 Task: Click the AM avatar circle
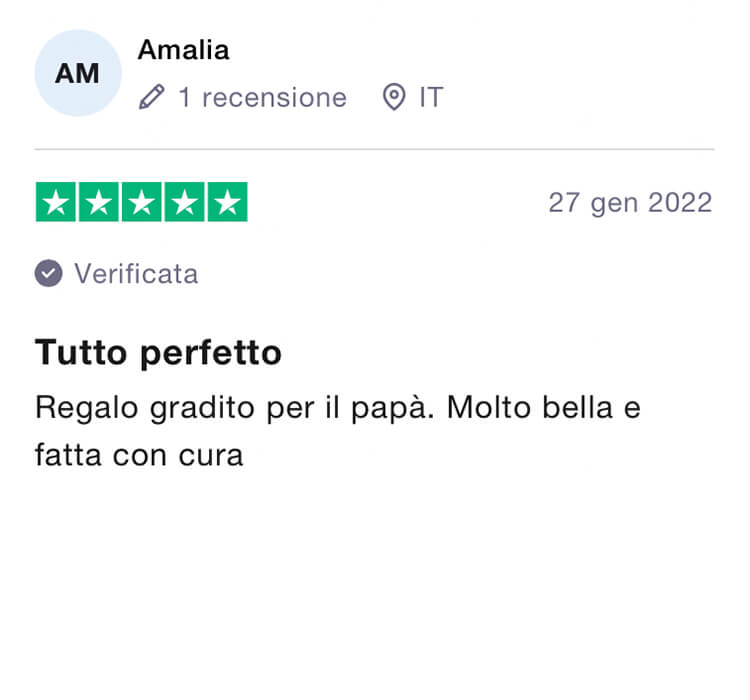[x=78, y=73]
